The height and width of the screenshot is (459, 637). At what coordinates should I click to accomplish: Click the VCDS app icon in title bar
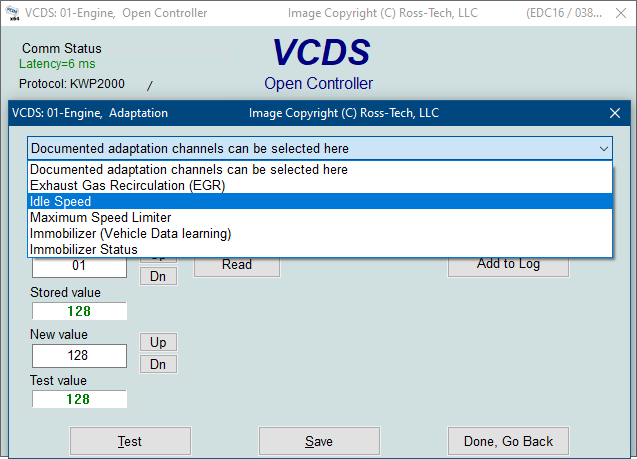[13, 13]
